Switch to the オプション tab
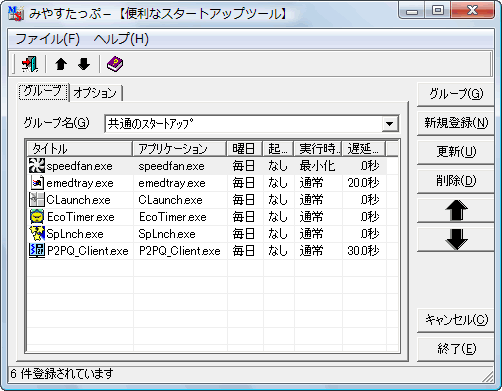 96,93
